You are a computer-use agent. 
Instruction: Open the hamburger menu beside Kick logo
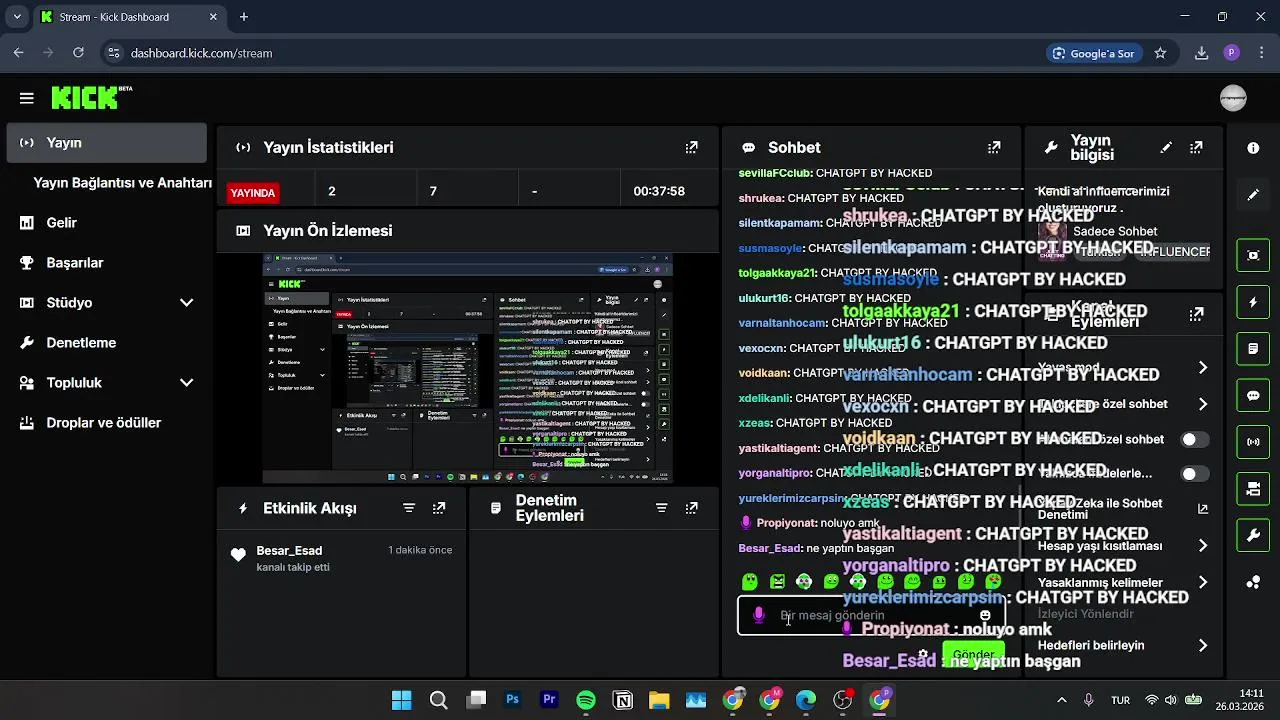(x=27, y=98)
